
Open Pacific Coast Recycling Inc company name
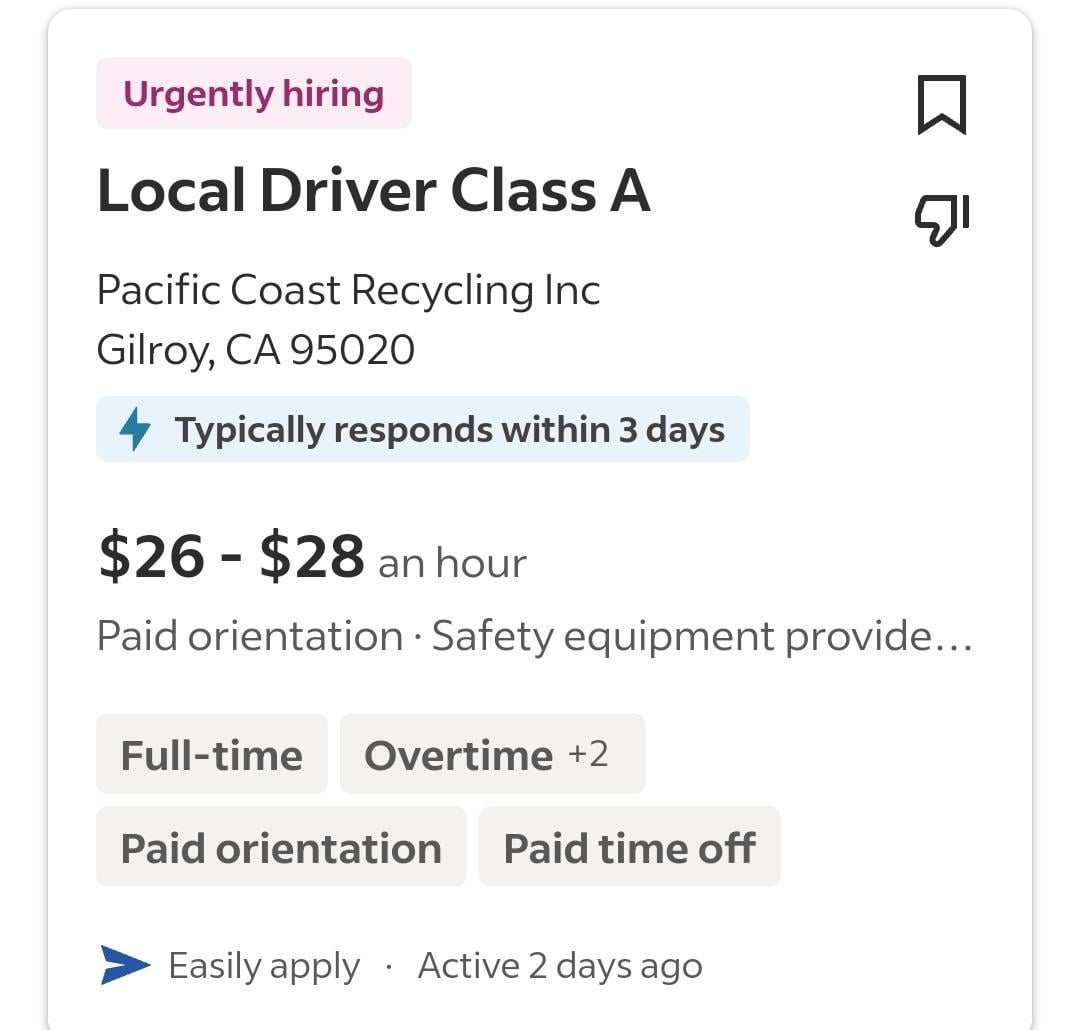pyautogui.click(x=349, y=290)
